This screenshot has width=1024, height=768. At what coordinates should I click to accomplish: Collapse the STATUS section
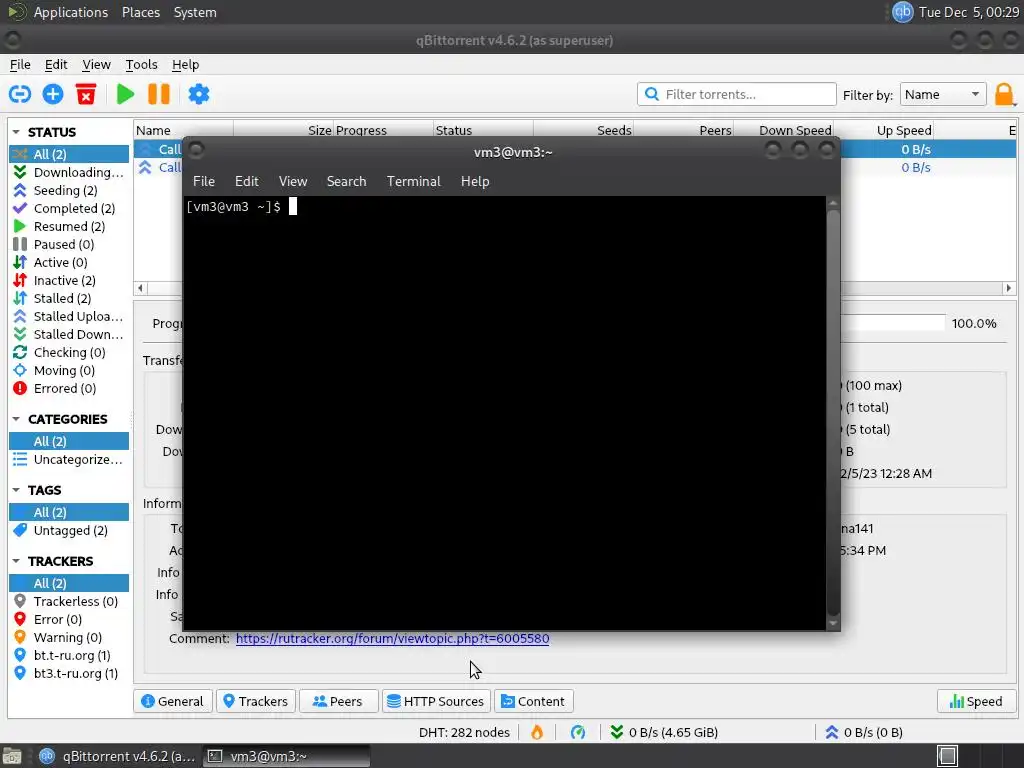pyautogui.click(x=16, y=132)
